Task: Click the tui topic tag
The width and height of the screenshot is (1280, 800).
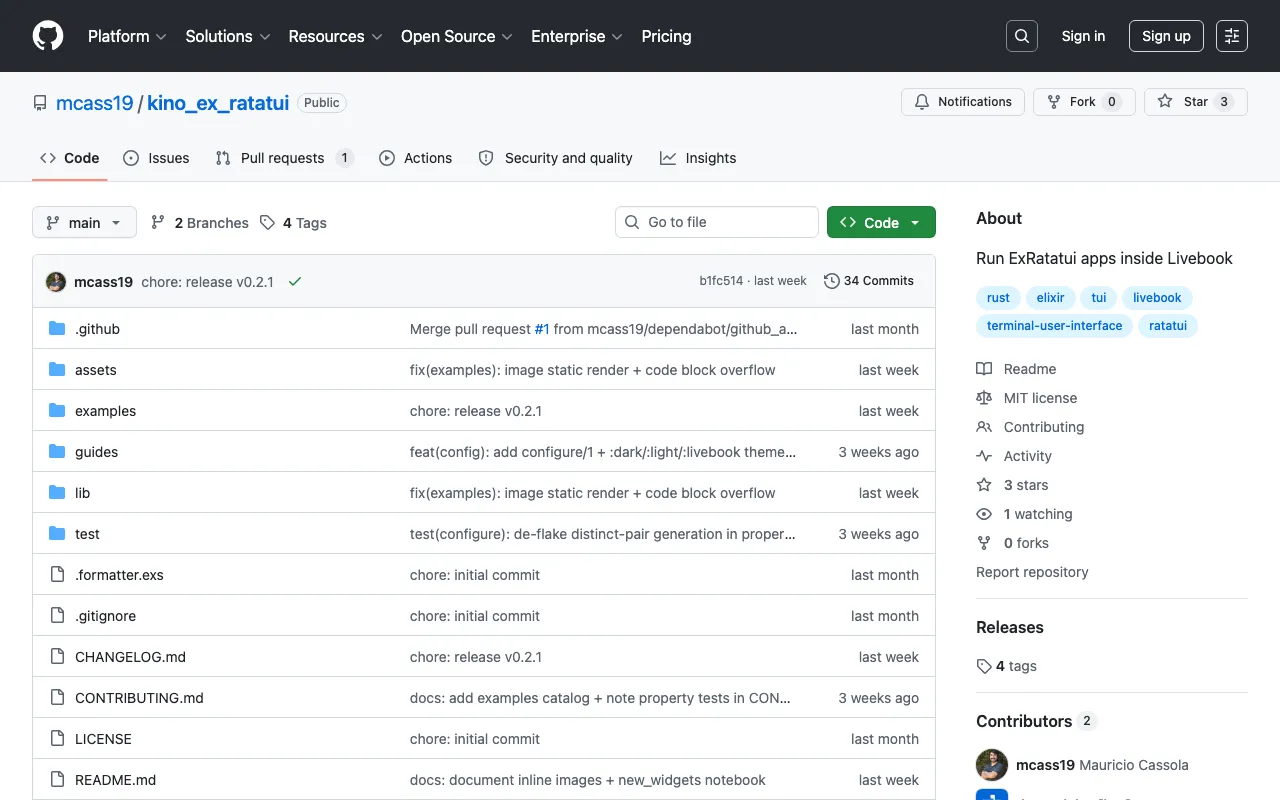Action: [x=1099, y=298]
